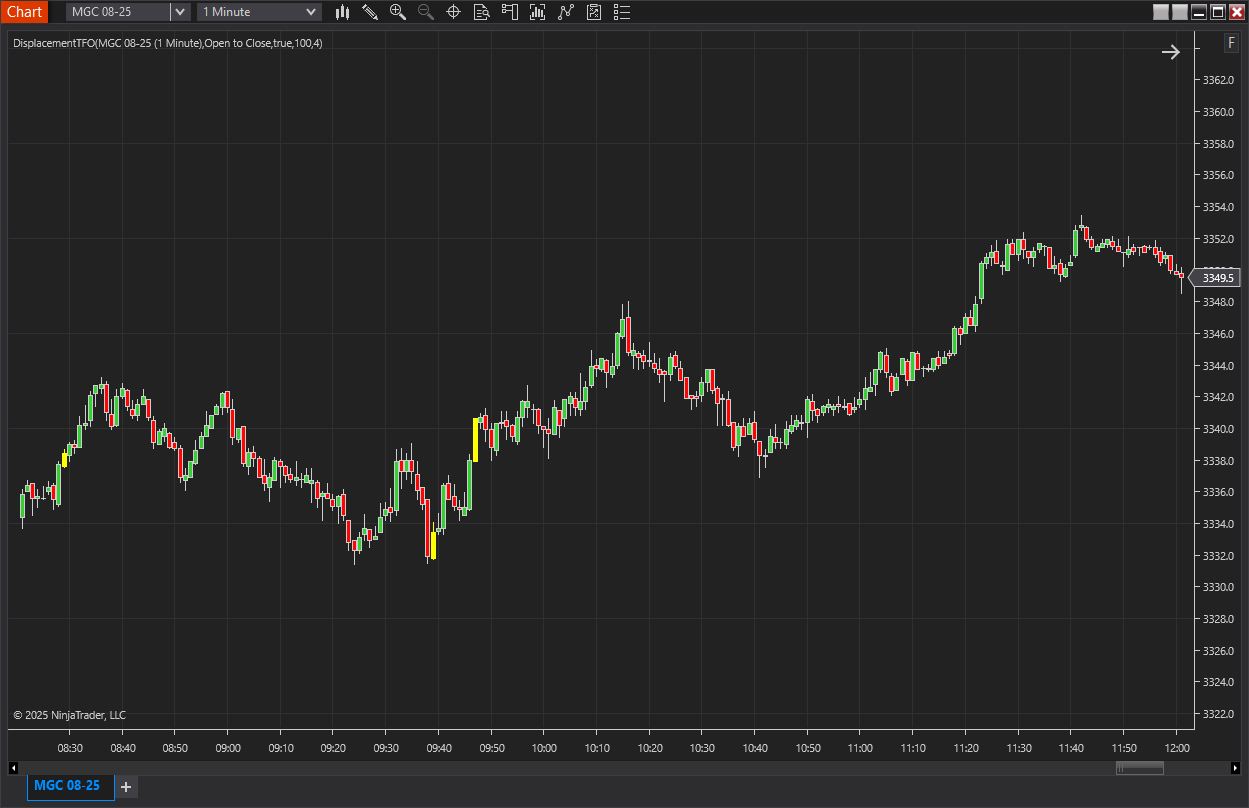Click the 3362.0 price axis label

pos(1217,80)
